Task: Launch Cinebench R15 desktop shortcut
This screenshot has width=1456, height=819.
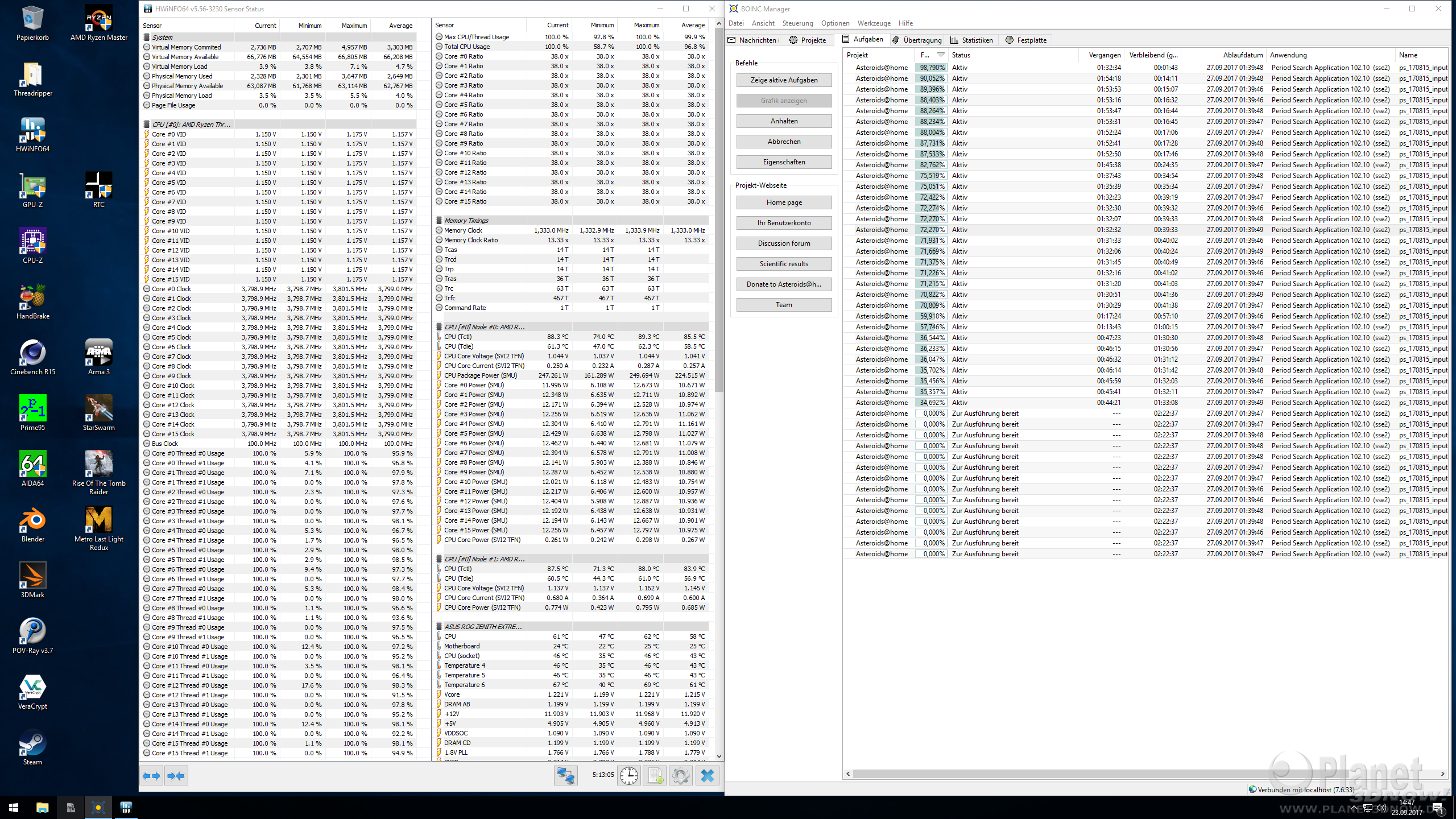Action: 32,358
